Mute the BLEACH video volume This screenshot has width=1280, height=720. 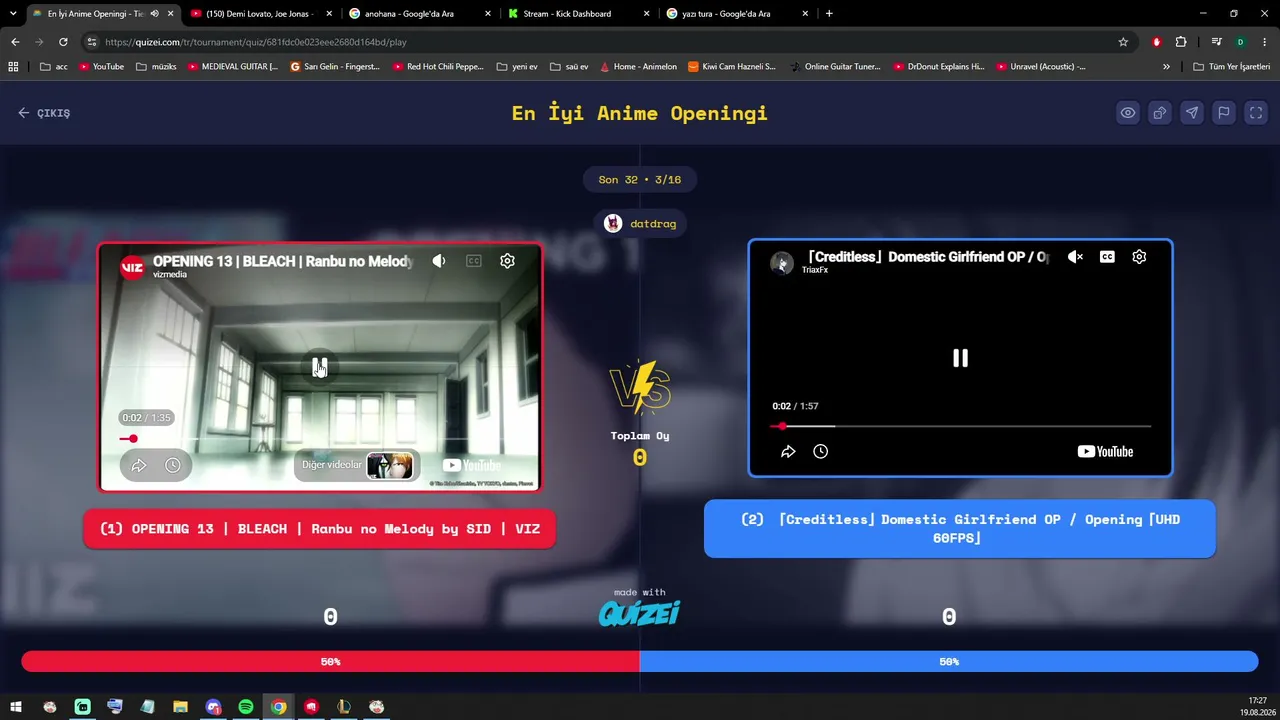coord(439,261)
